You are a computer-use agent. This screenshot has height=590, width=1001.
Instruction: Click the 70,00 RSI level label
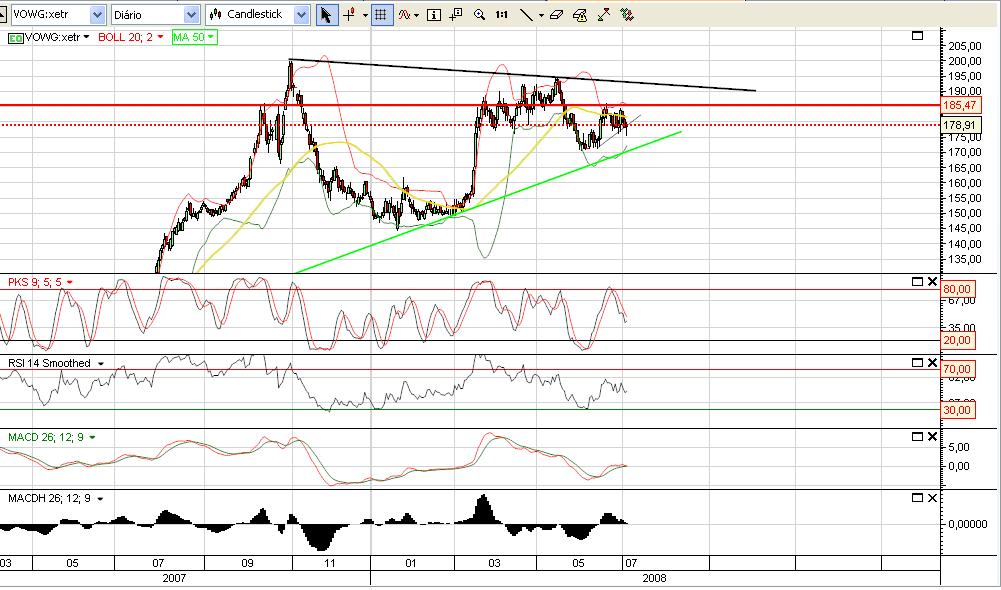click(x=957, y=369)
